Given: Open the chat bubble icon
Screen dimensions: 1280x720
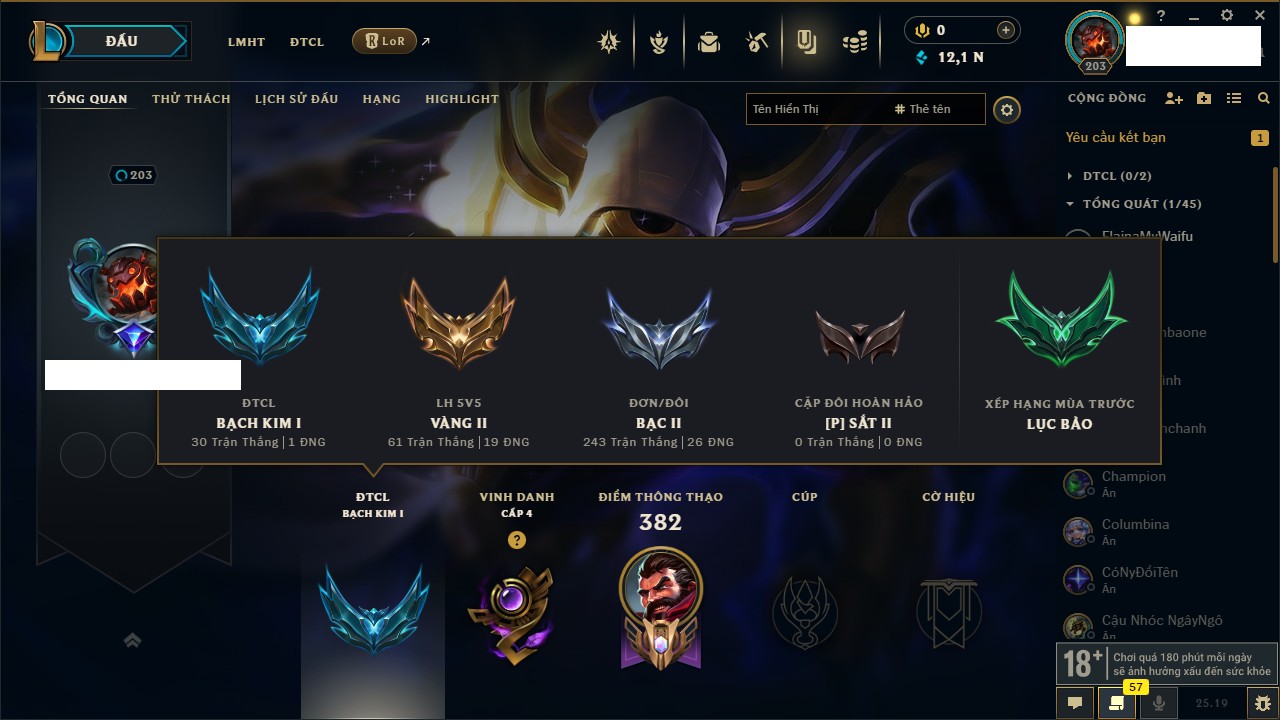Looking at the screenshot, I should coord(1075,703).
